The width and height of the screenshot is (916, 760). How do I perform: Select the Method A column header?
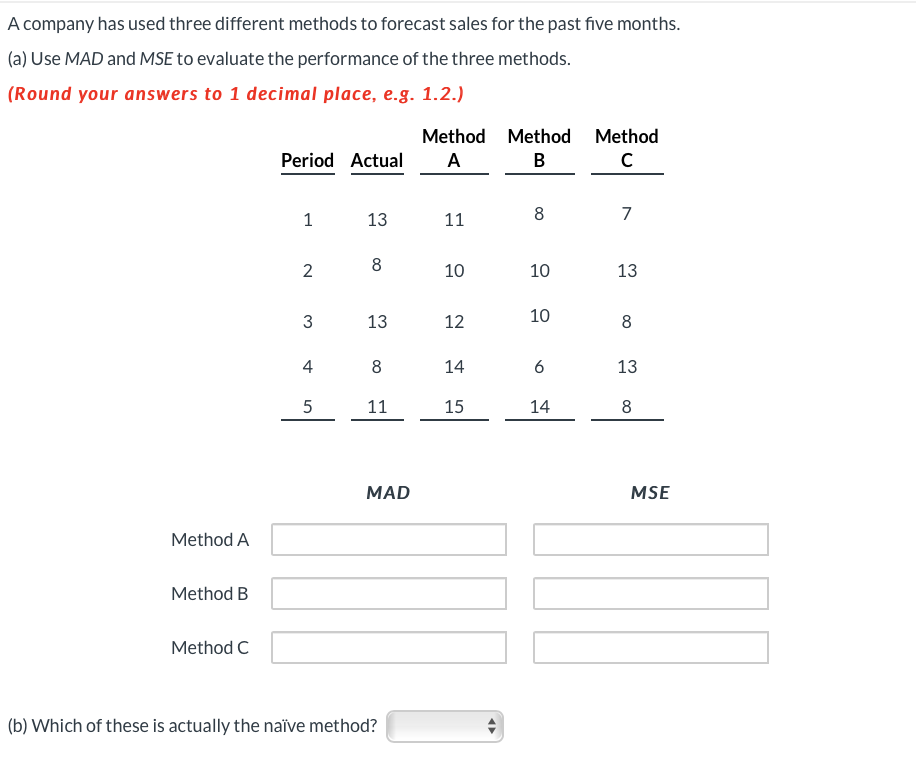(x=454, y=148)
